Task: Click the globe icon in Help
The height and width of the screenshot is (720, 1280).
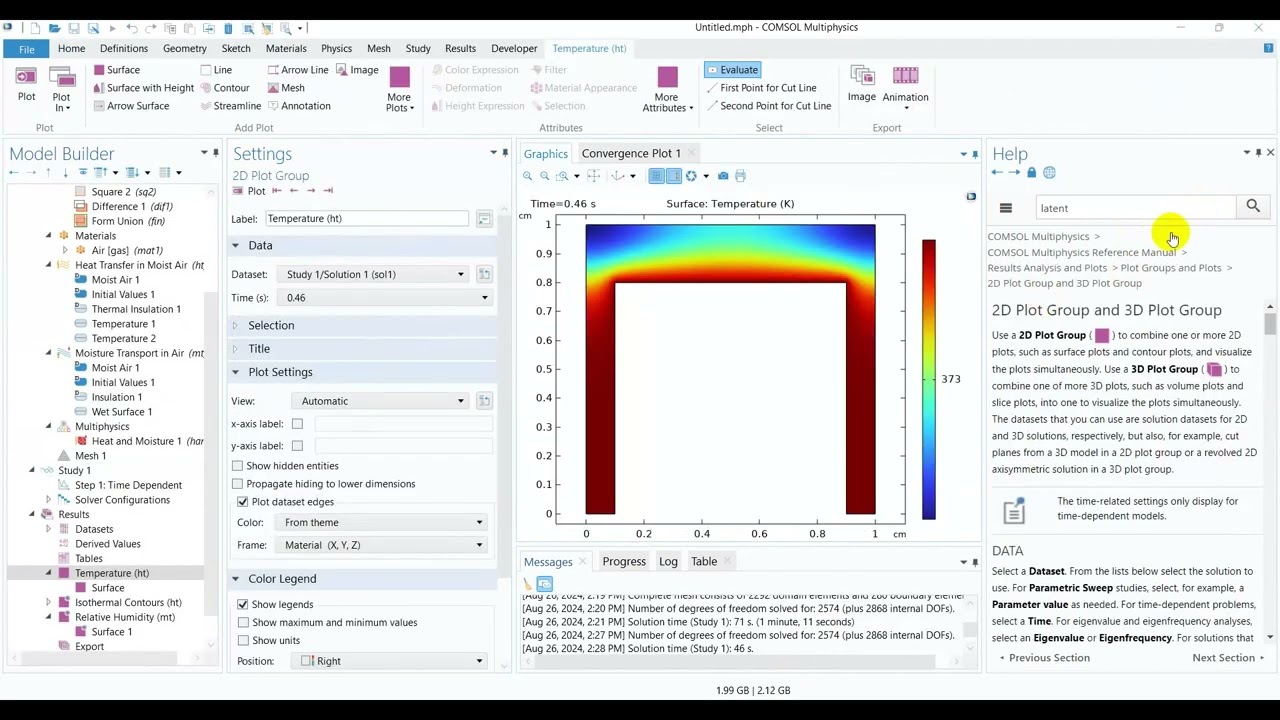Action: [x=1049, y=173]
